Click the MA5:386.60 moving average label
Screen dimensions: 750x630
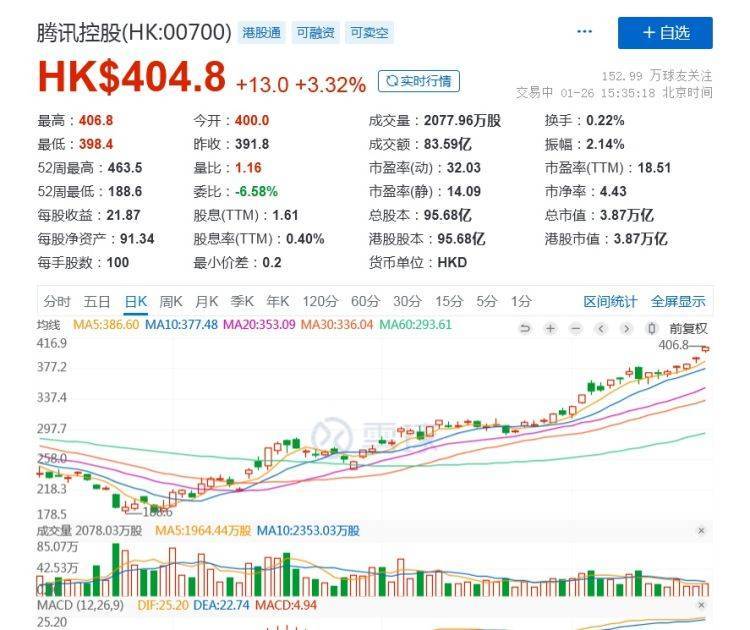(106, 324)
